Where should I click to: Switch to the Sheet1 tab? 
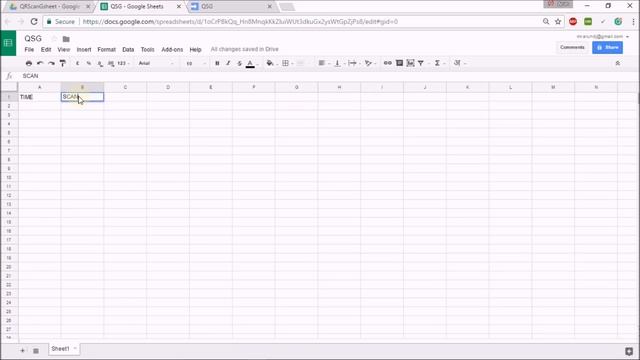[x=63, y=349]
